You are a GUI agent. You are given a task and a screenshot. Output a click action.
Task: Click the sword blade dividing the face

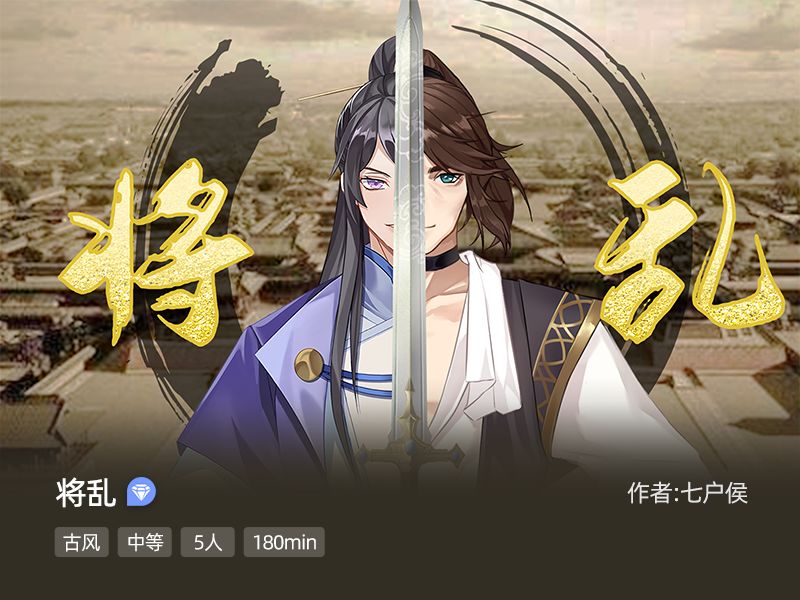coord(410,204)
